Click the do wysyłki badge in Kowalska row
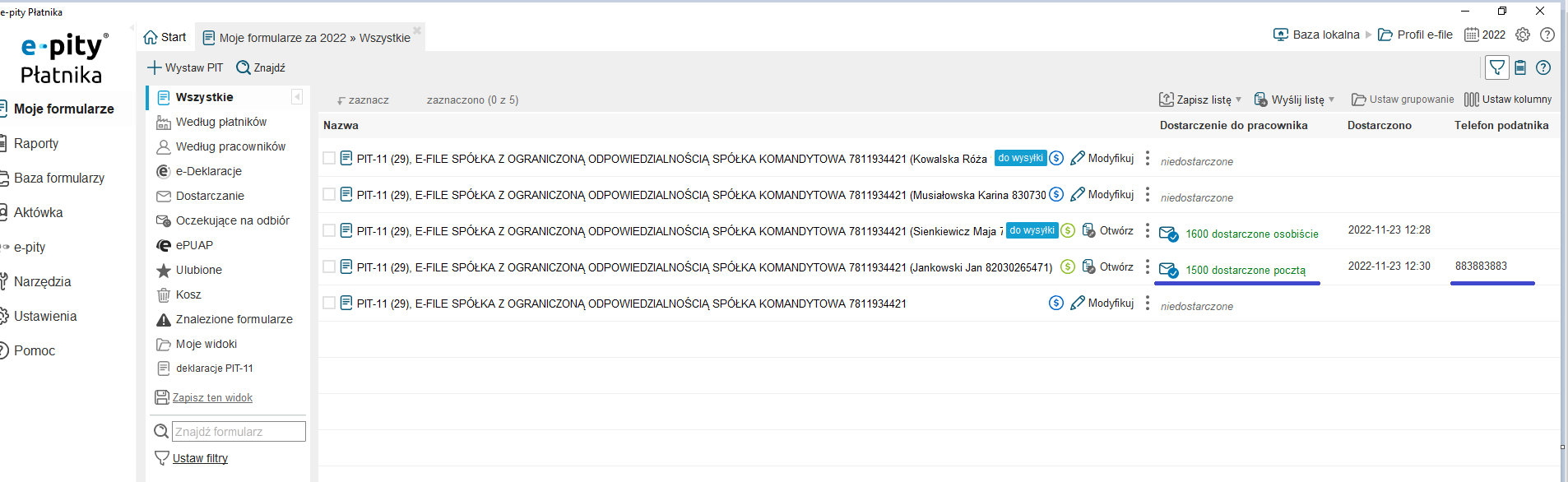Viewport: 1568px width, 482px height. coord(1020,158)
